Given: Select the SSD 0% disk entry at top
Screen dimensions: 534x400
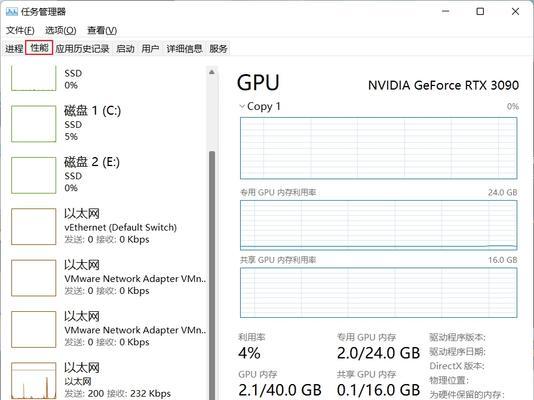Looking at the screenshot, I should click(108, 79).
